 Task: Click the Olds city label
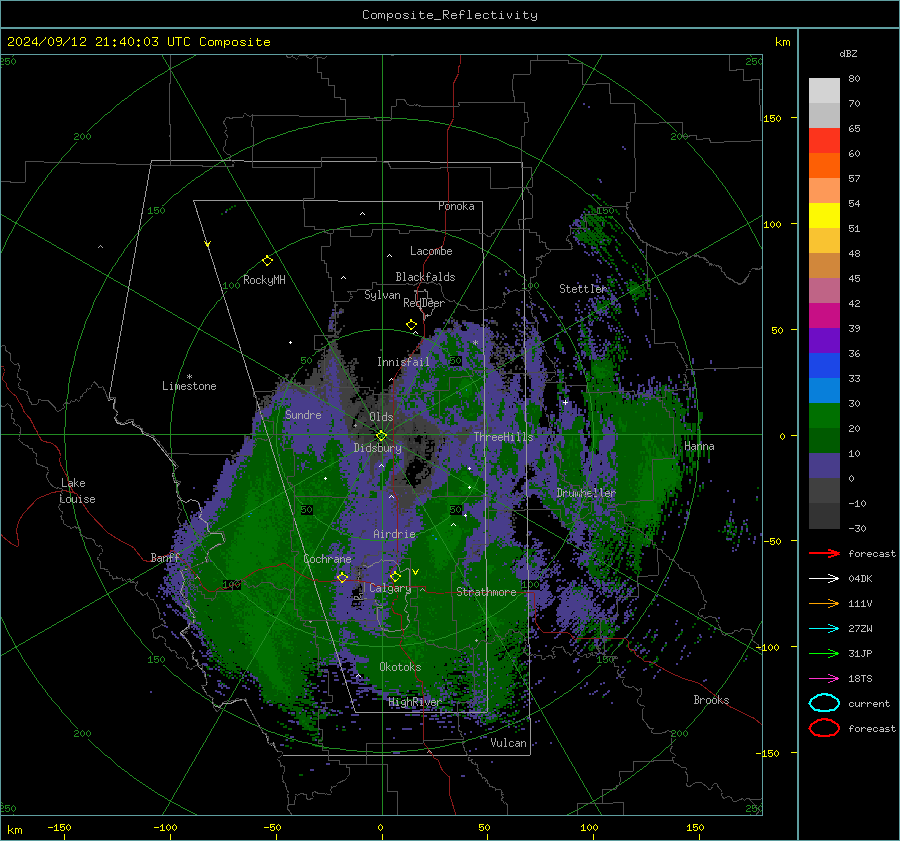[x=381, y=417]
